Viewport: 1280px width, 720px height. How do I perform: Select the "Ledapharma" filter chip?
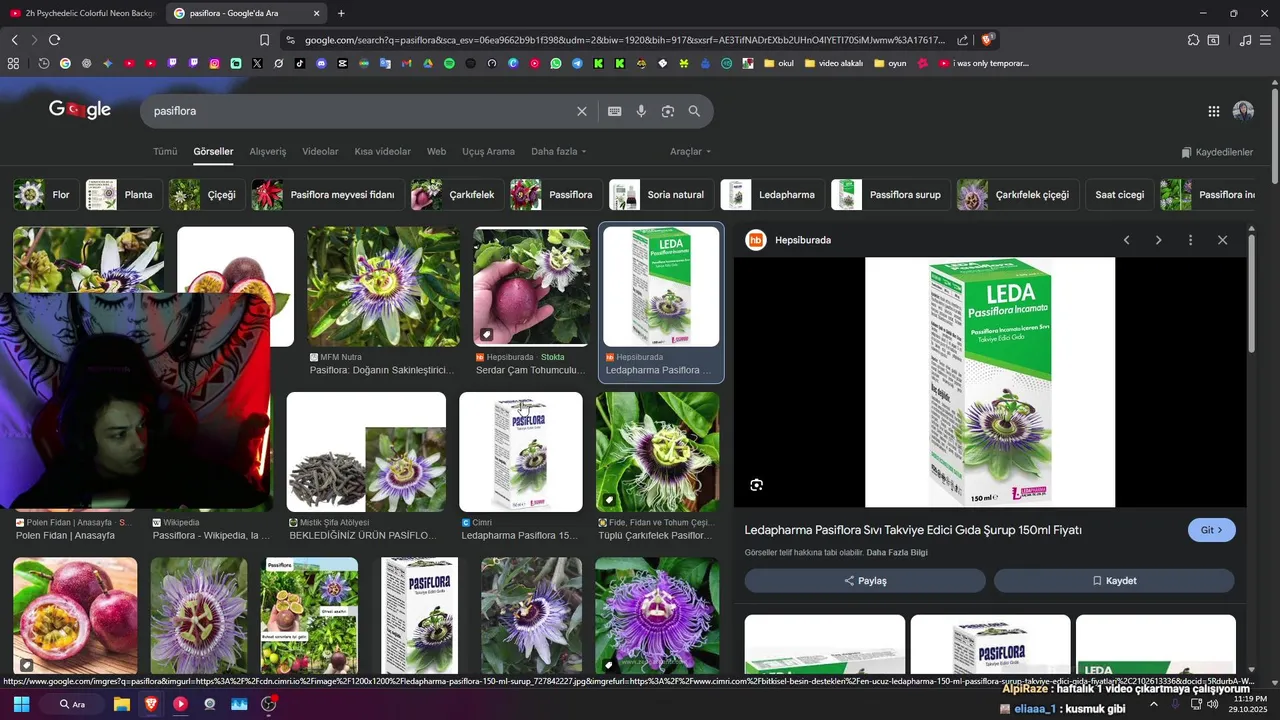772,195
